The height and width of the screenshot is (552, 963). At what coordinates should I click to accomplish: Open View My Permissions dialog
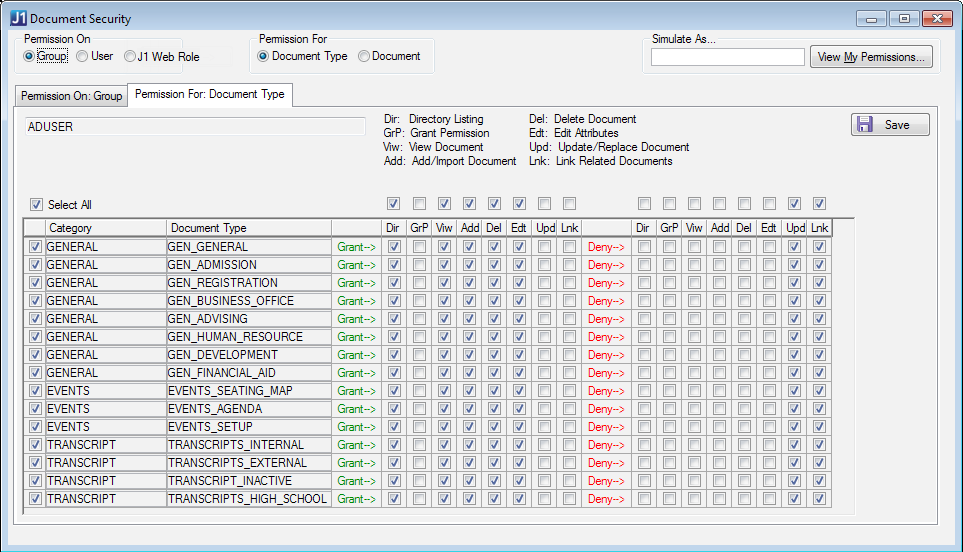872,57
